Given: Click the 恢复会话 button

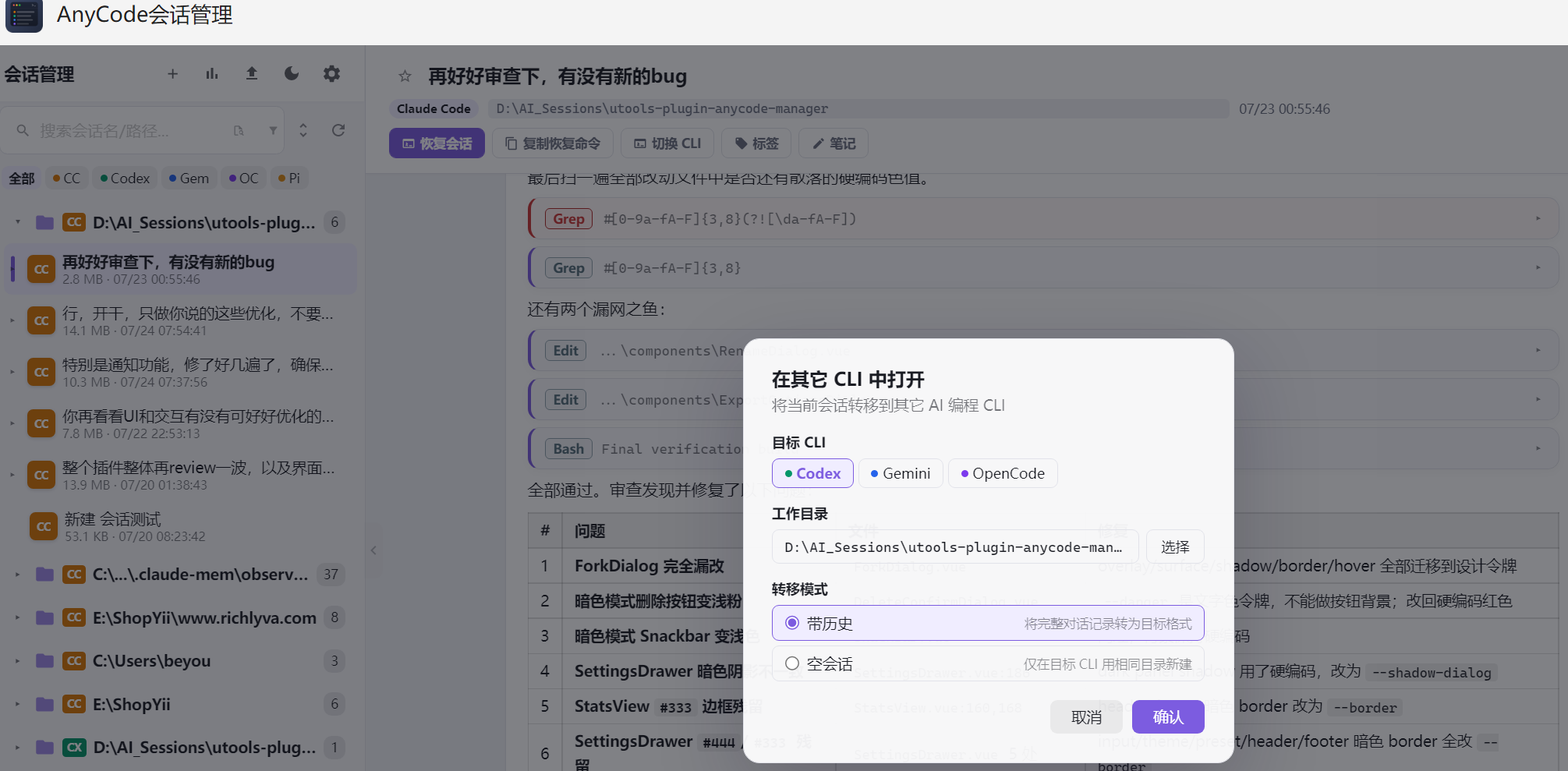Looking at the screenshot, I should pyautogui.click(x=437, y=143).
